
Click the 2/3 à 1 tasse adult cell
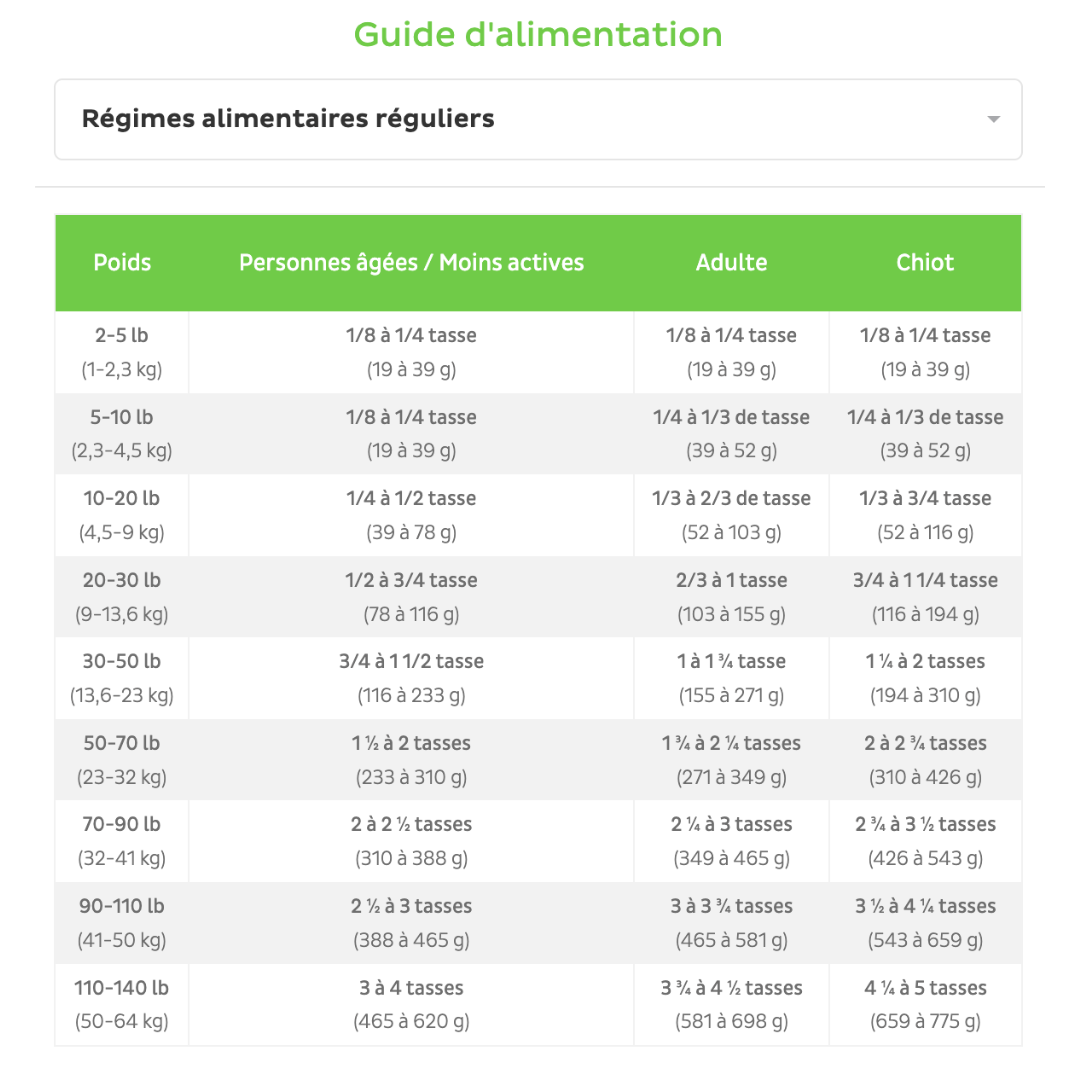tap(731, 596)
